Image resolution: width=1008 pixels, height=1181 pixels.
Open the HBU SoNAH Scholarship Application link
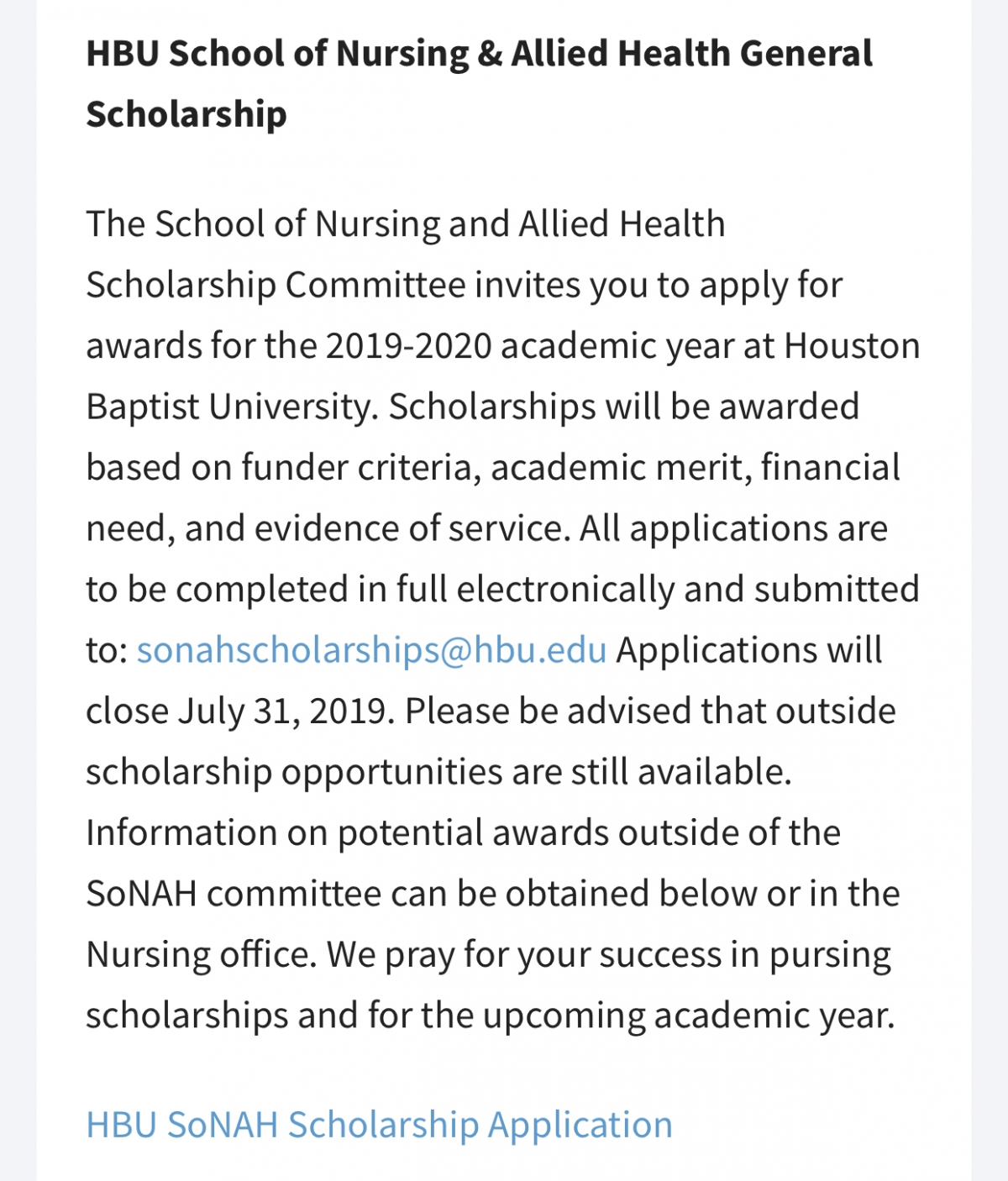pyautogui.click(x=380, y=1125)
